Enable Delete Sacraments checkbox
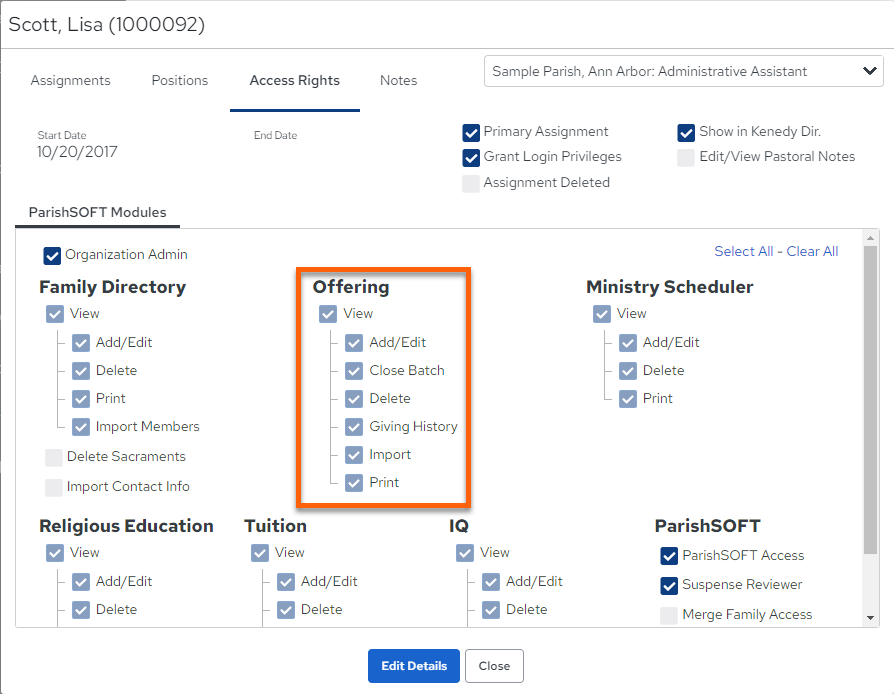Screen dimensions: 894x694 pos(54,457)
